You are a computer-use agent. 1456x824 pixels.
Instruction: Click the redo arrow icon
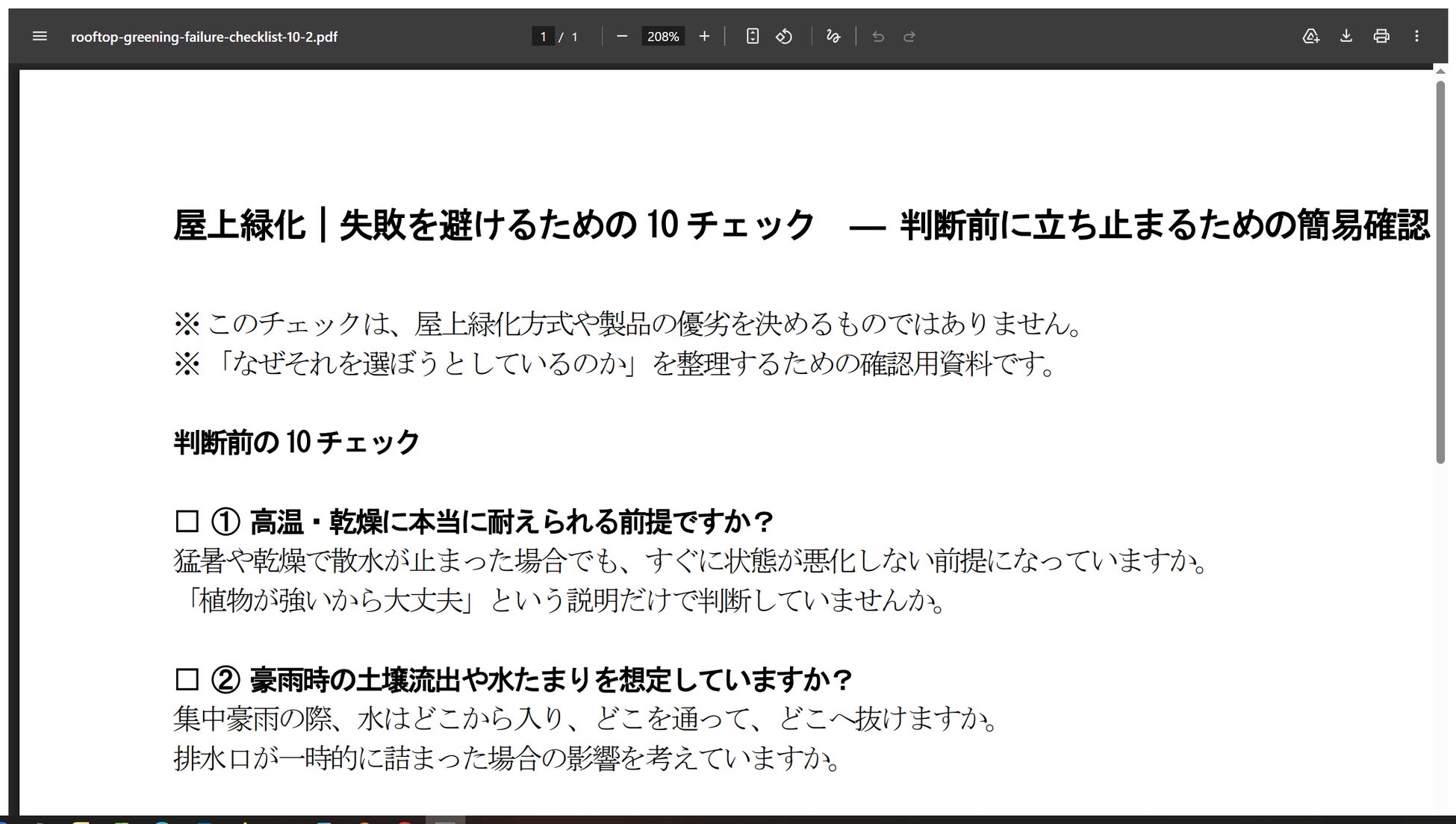[909, 37]
